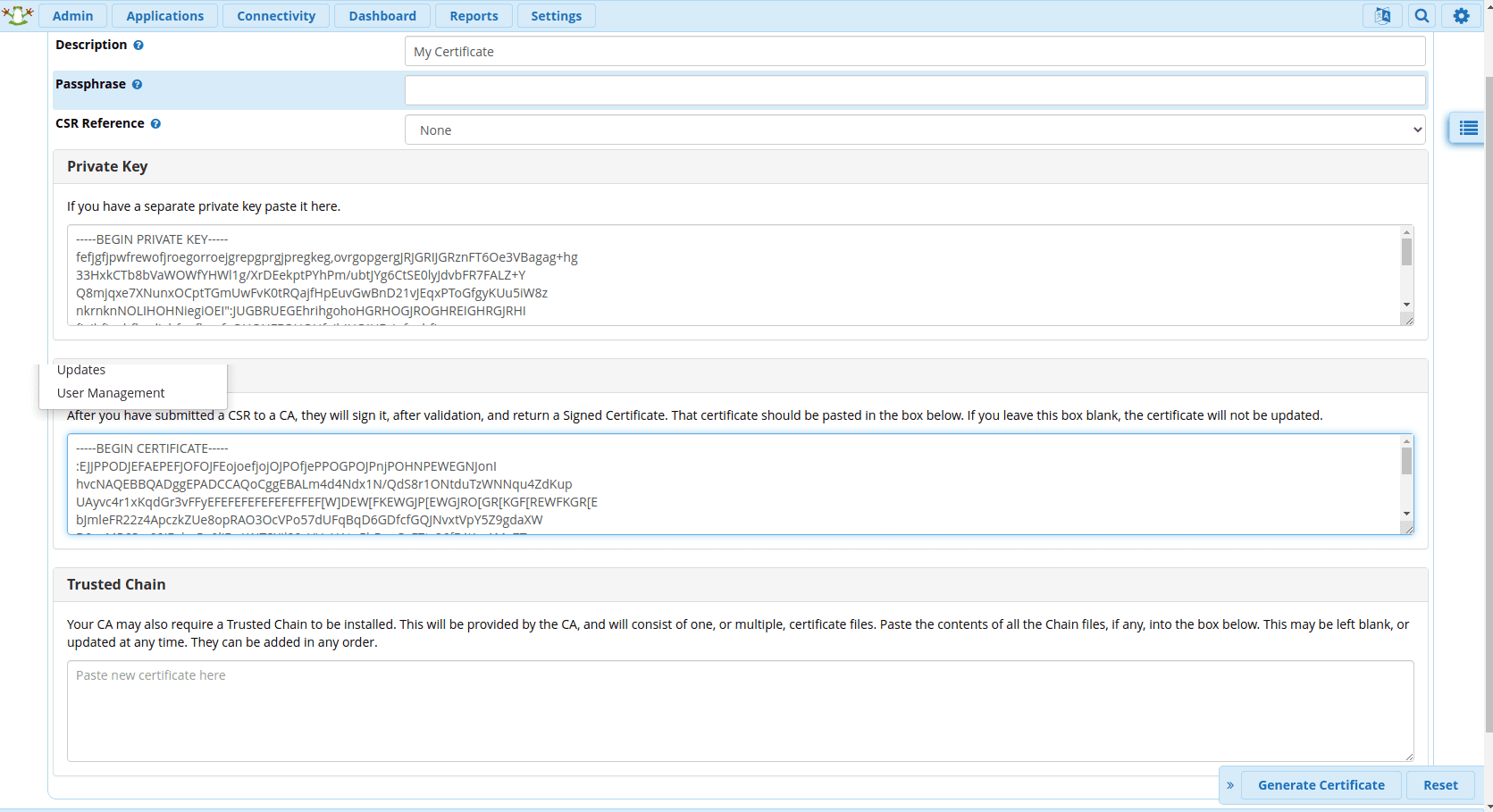Click the Private Key textarea resize handle
1493x812 pixels.
[x=1408, y=320]
